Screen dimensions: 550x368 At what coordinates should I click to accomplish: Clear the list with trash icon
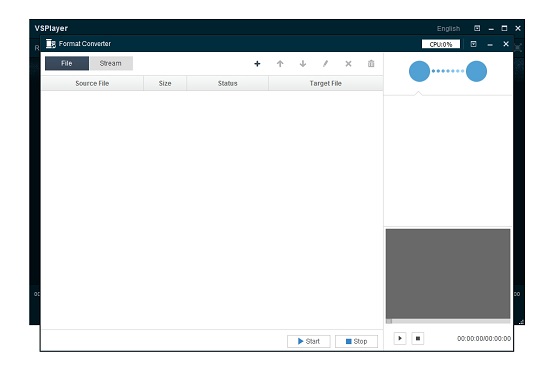(x=371, y=63)
